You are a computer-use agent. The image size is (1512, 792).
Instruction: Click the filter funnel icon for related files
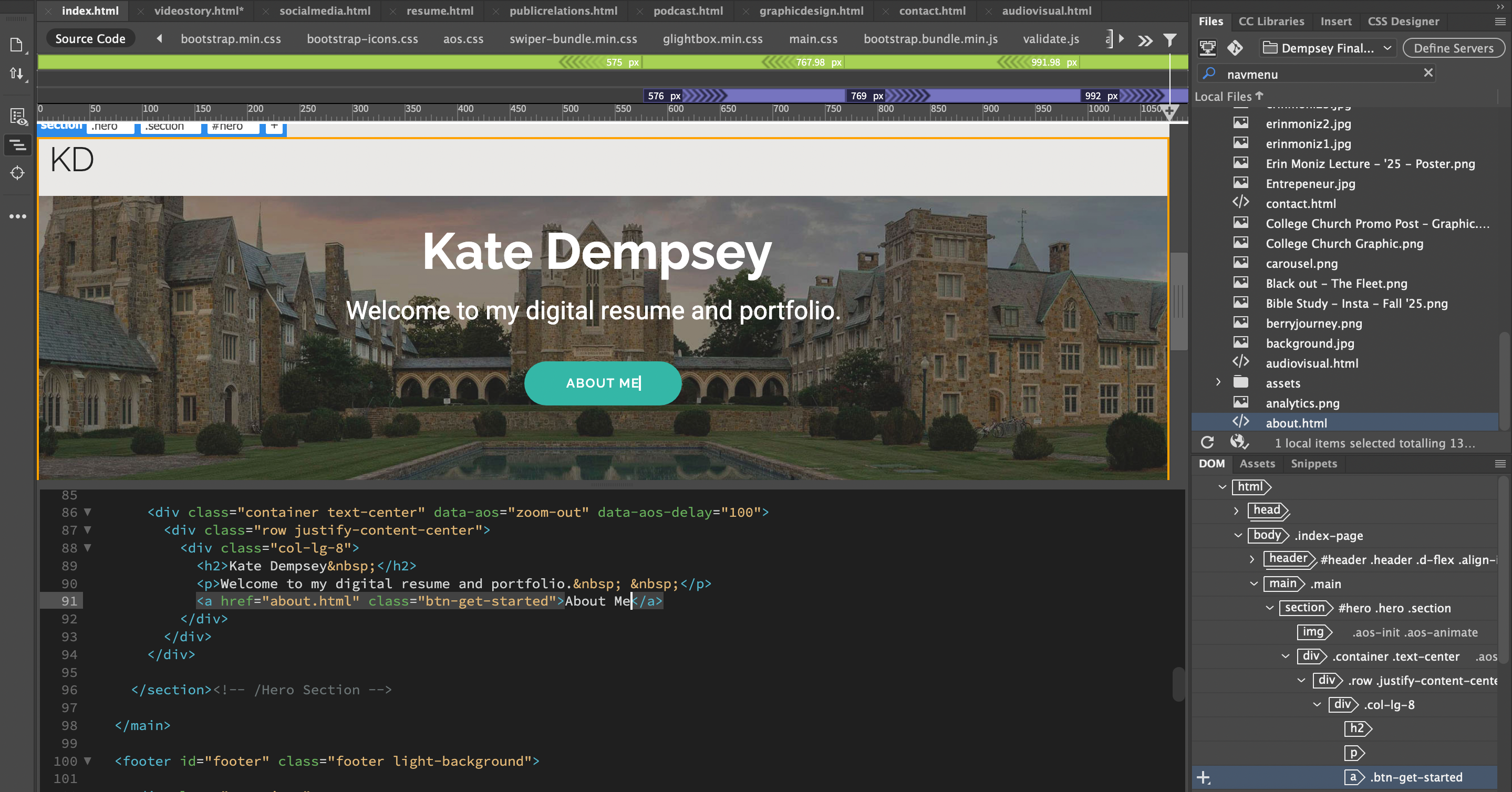(x=1170, y=40)
